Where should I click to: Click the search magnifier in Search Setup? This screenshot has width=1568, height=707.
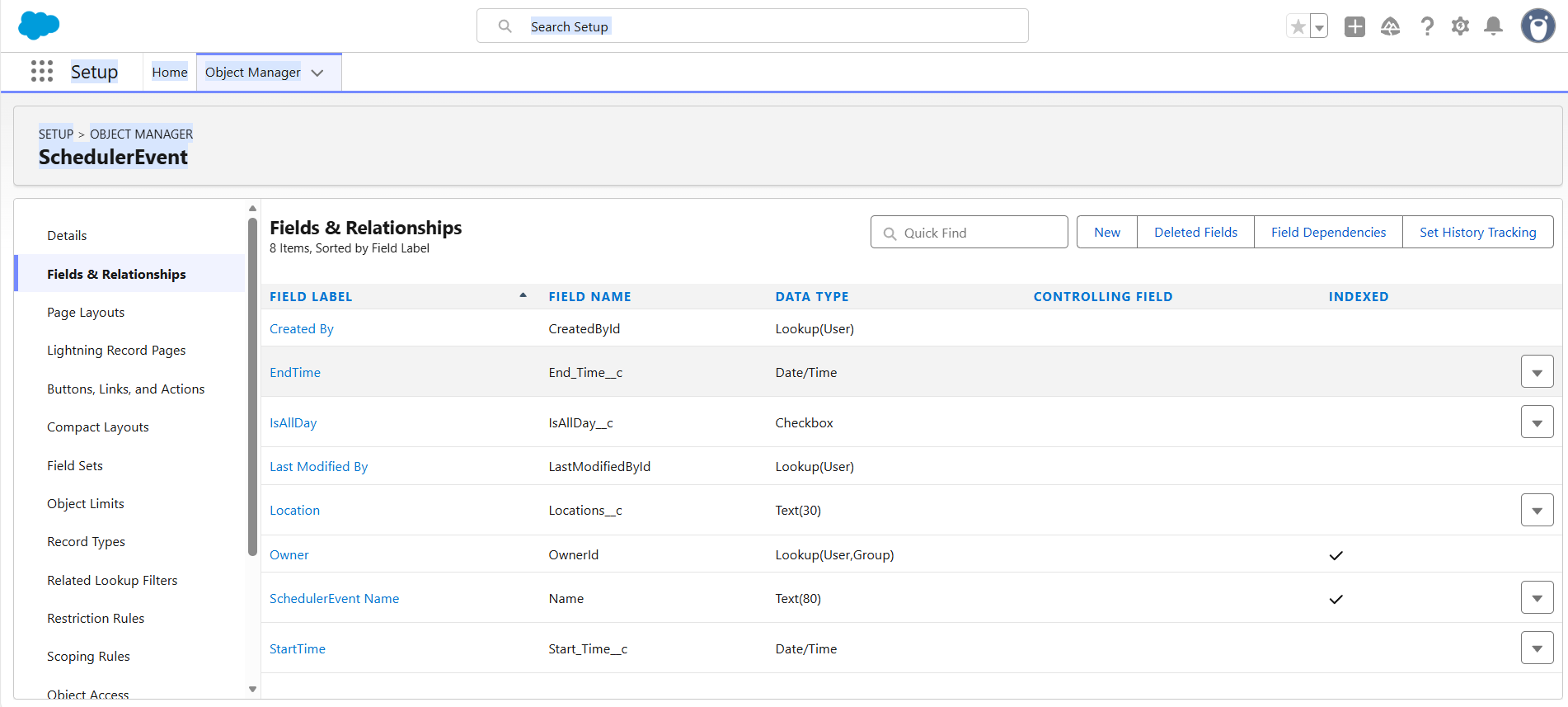[505, 26]
